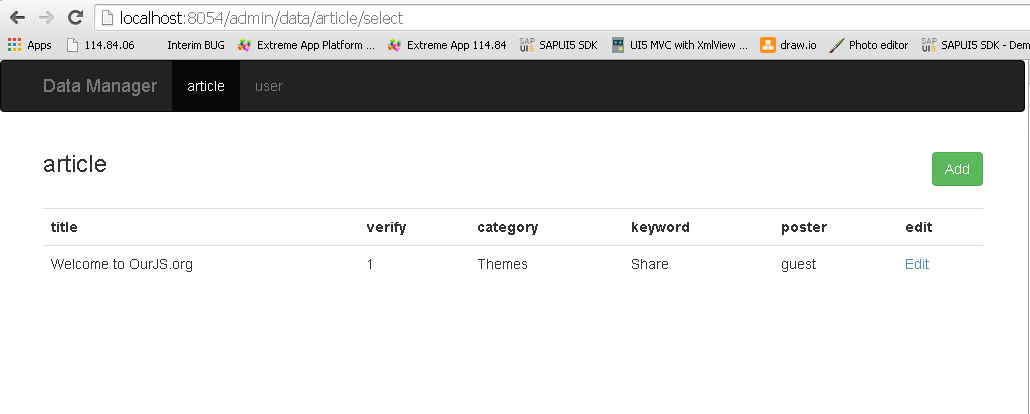Select the article tab in navbar
Image resolution: width=1030 pixels, height=414 pixels.
206,86
